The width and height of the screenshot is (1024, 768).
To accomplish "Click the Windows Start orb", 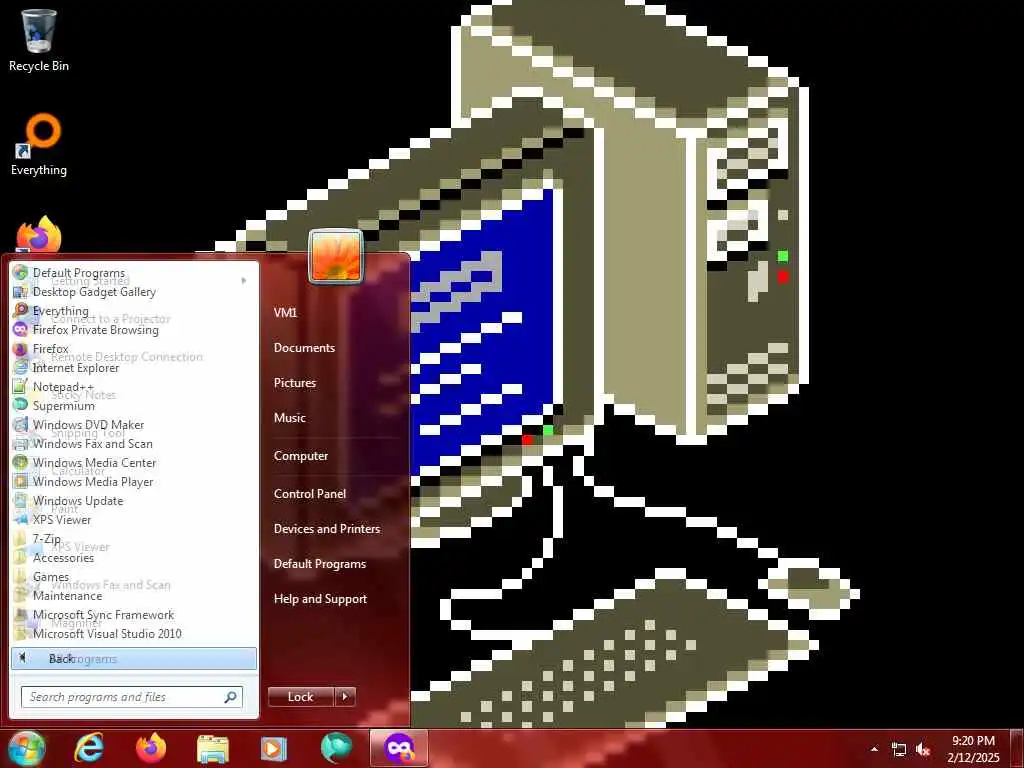I will click(26, 748).
